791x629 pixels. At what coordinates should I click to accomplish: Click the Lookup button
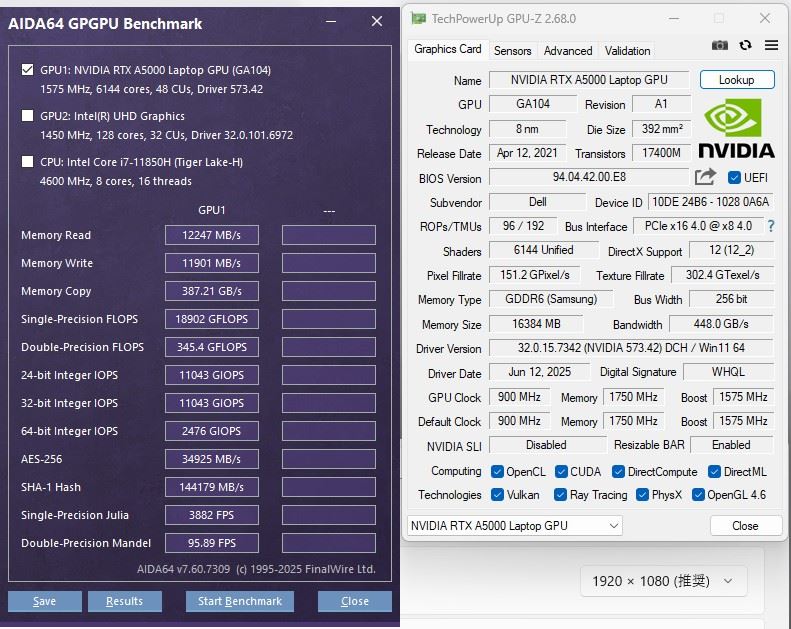(x=736, y=80)
